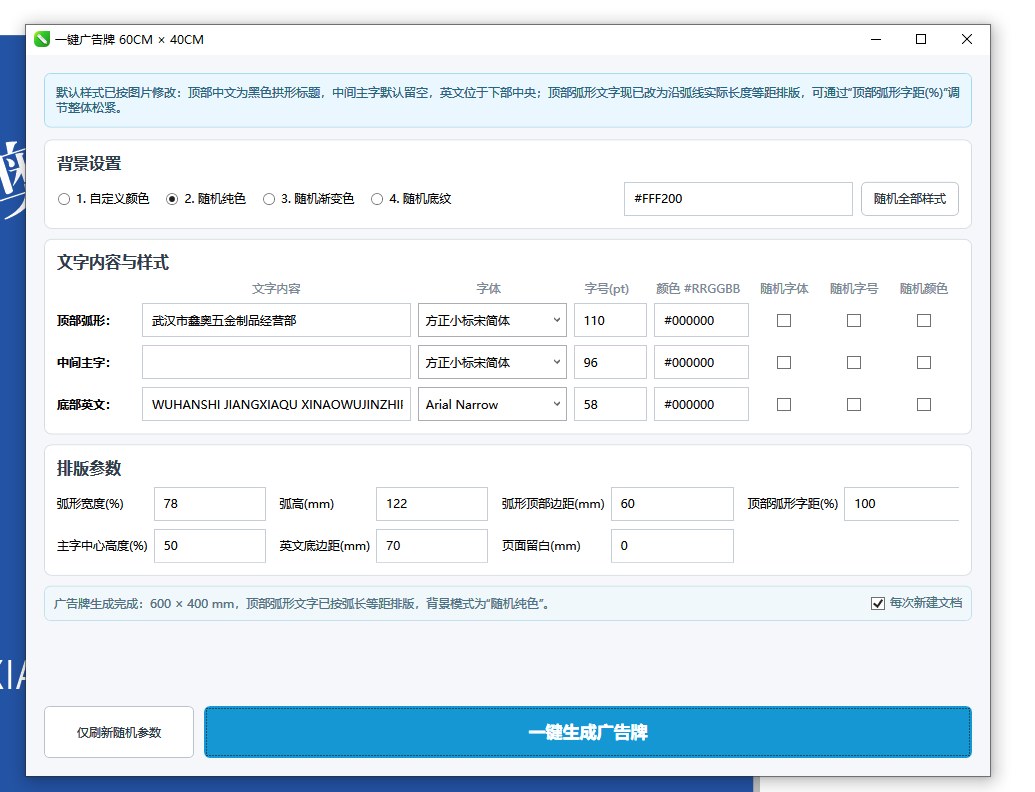Viewport: 1035px width, 792px height.
Task: Choose the 随机底纹 background radio button
Action: (x=377, y=199)
